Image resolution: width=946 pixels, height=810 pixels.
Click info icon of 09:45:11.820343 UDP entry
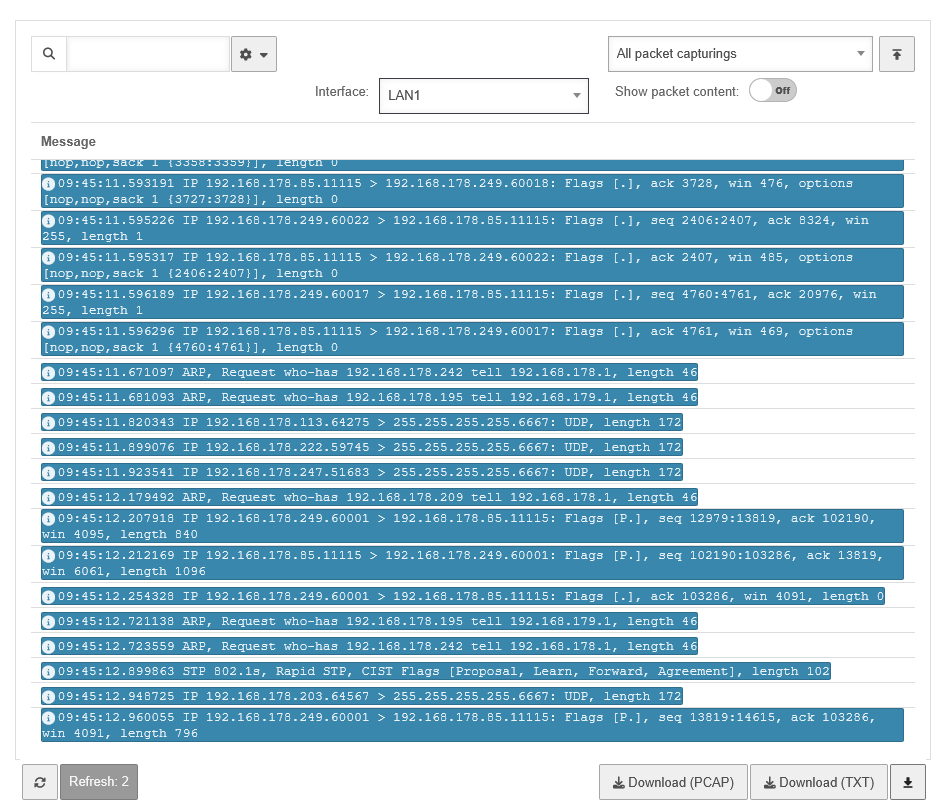[x=49, y=422]
